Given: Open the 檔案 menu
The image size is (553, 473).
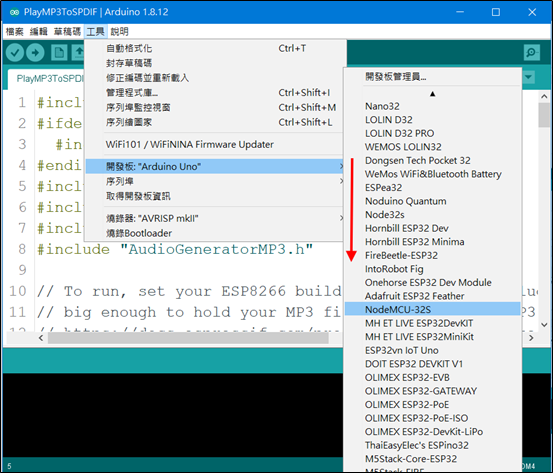Looking at the screenshot, I should 14,32.
